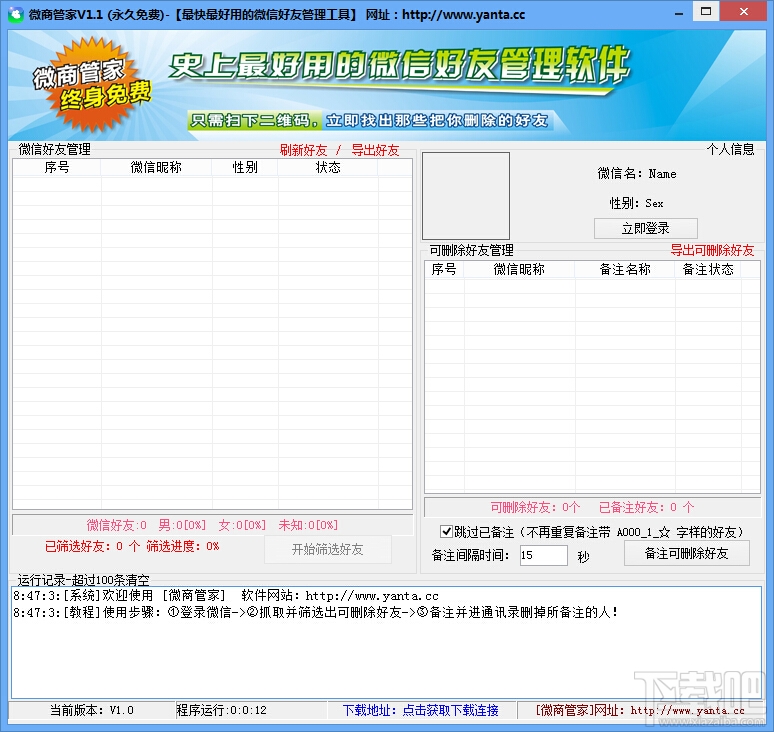
Task: Click 备注状态 column header
Action: pyautogui.click(x=708, y=270)
